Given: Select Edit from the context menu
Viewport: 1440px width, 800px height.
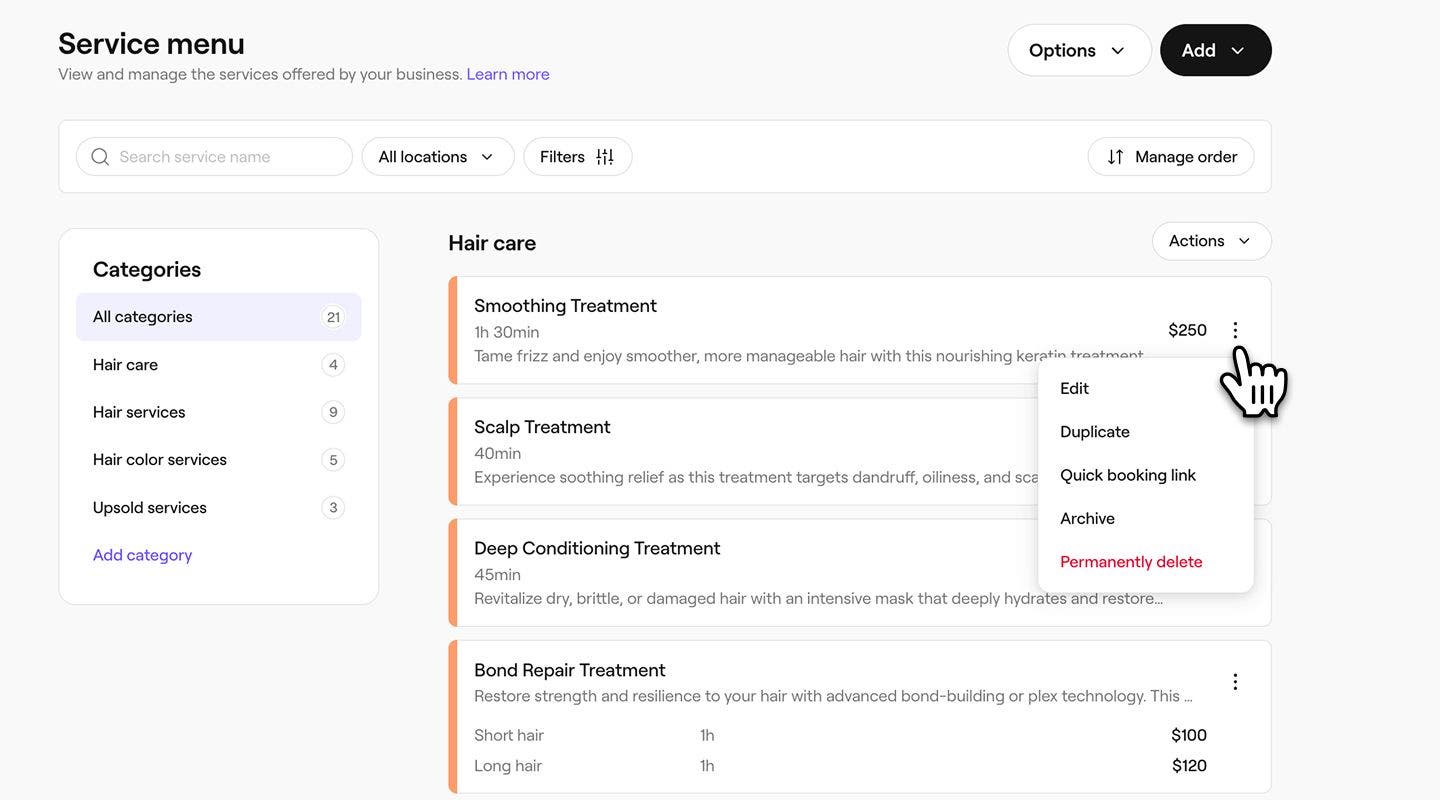Looking at the screenshot, I should (x=1075, y=388).
